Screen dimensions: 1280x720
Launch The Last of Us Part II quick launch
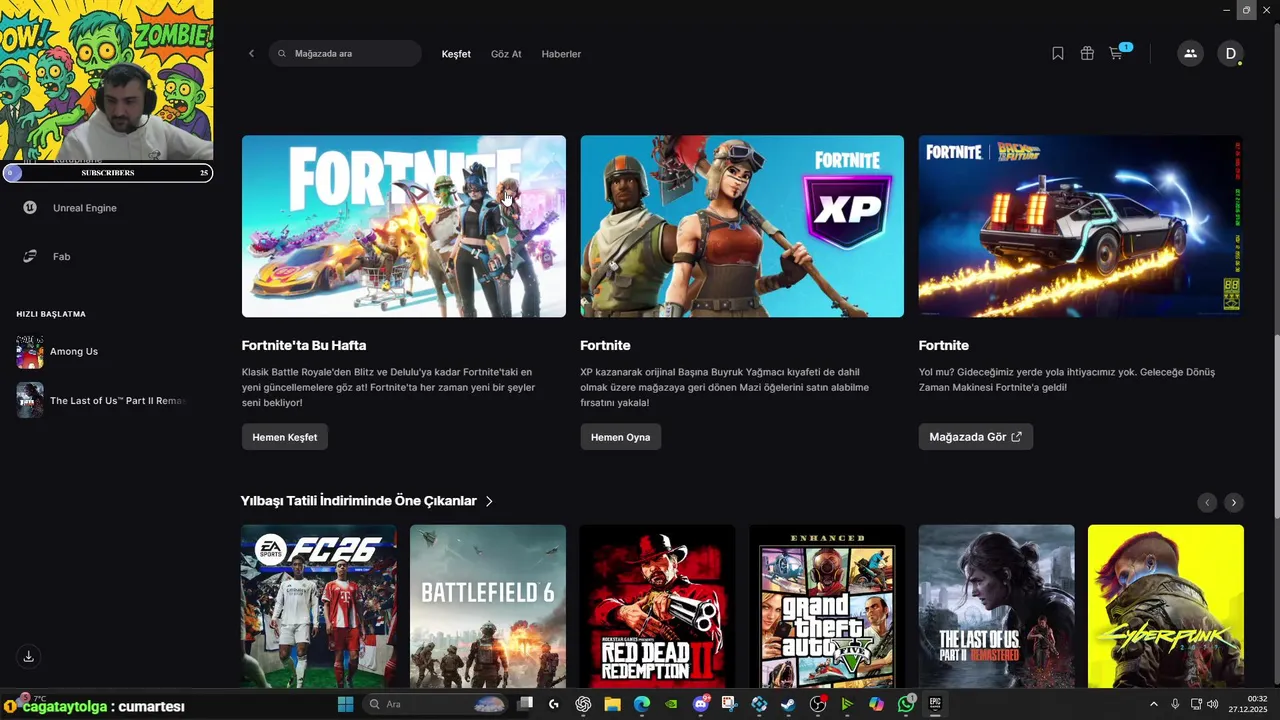(x=101, y=401)
